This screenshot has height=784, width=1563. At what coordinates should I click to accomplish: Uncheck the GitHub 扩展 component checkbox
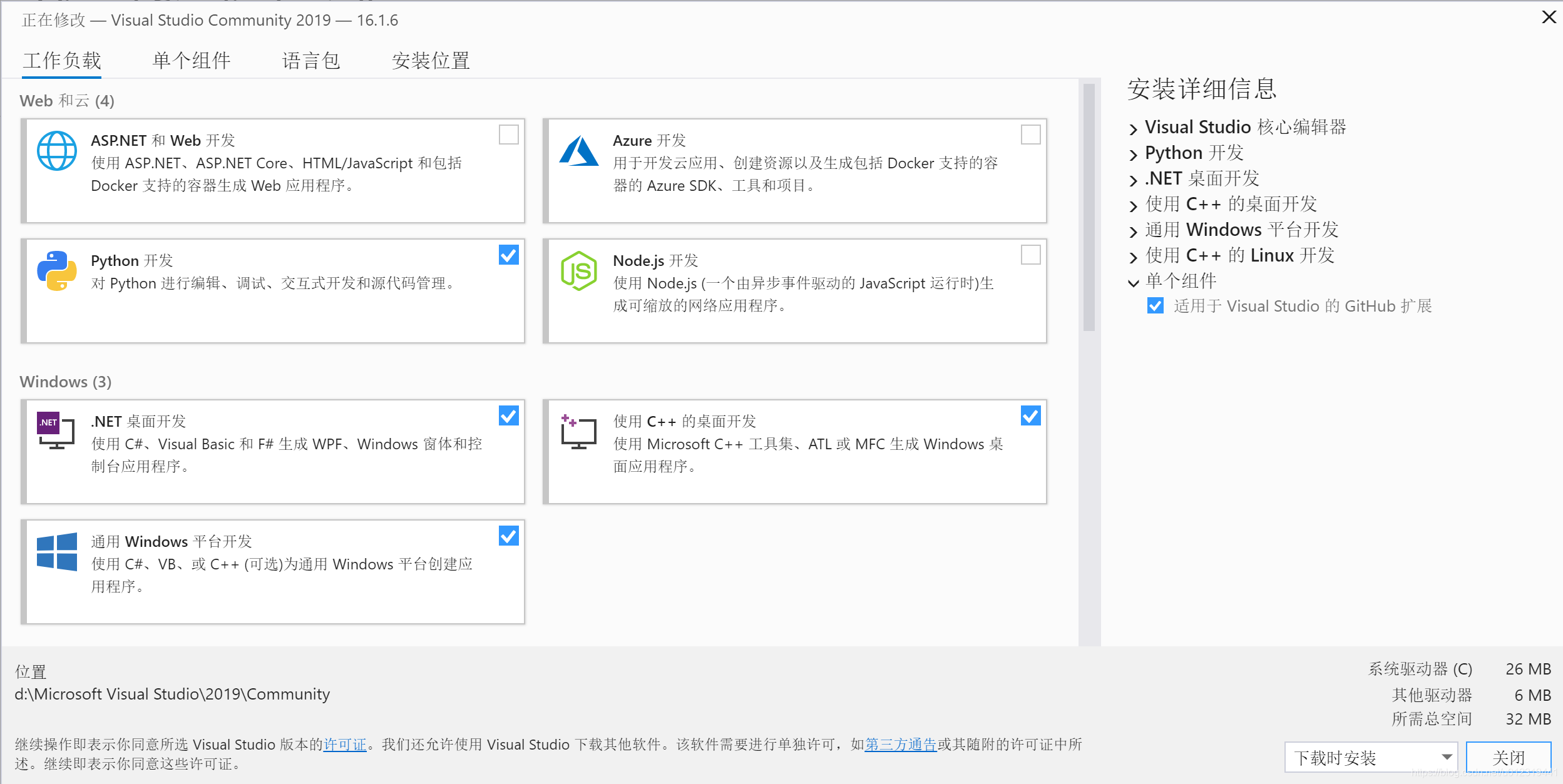point(1156,306)
